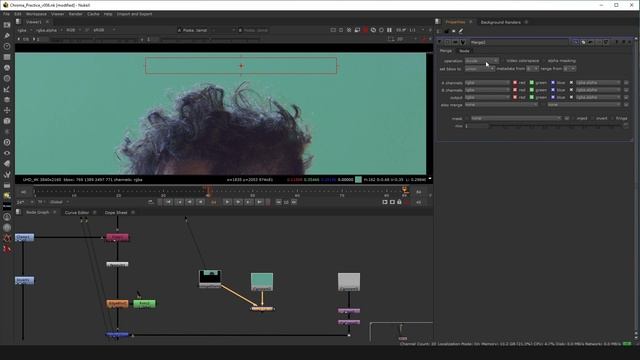The image size is (640, 360).
Task: Select the teal Constant node thumbnail
Action: [262, 282]
